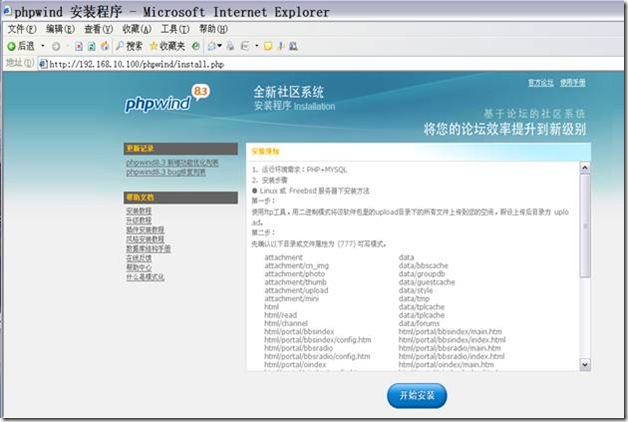Screen dimensions: 628x422
Task: Go to the Home page icon
Action: click(105, 46)
